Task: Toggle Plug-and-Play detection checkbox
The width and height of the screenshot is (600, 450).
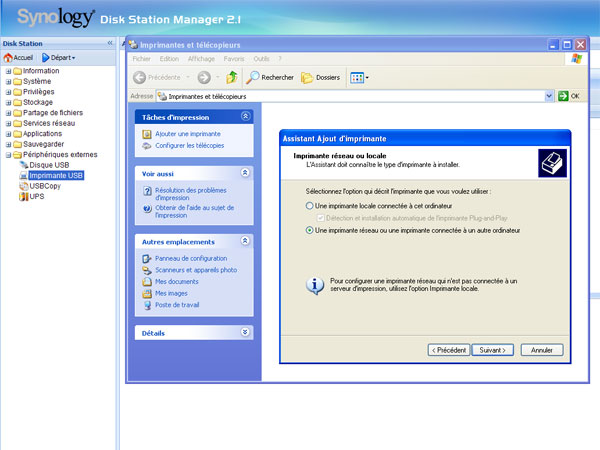Action: tap(320, 218)
